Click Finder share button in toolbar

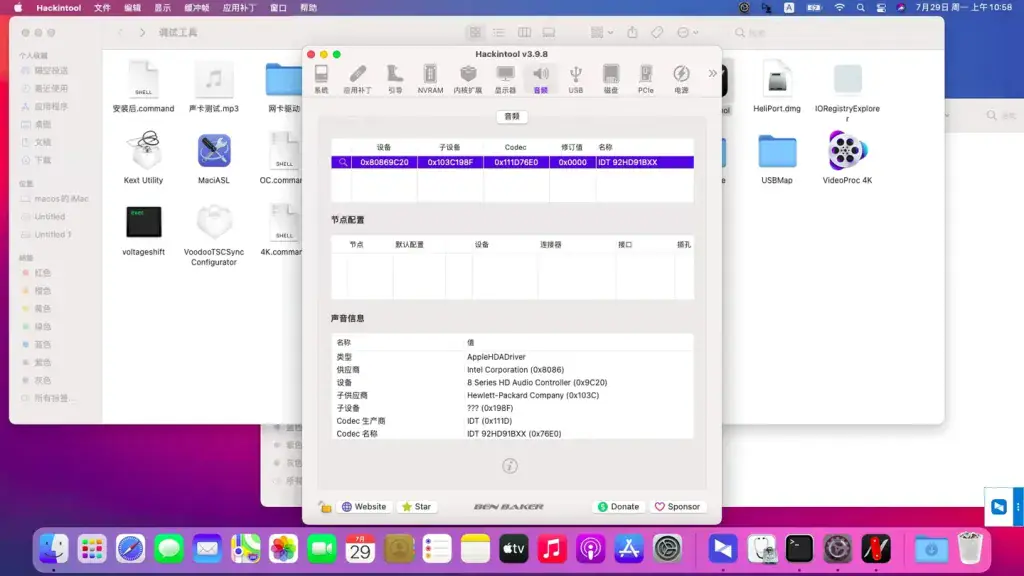pos(632,33)
